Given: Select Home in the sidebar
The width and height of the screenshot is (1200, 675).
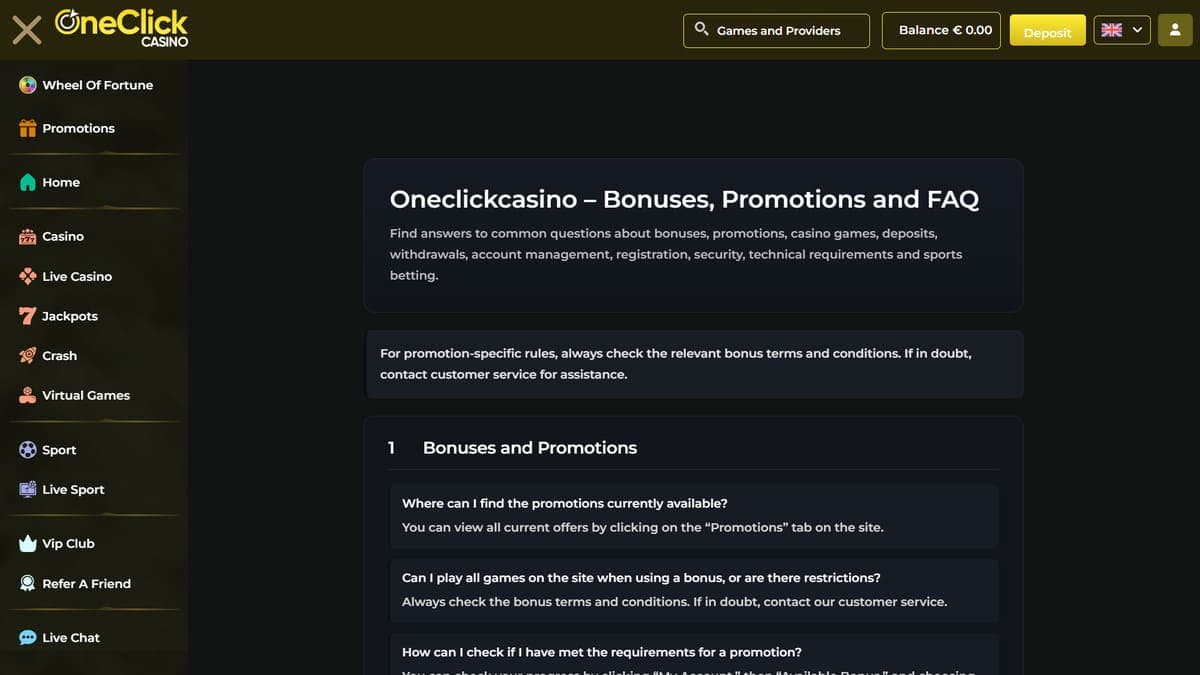Looking at the screenshot, I should pyautogui.click(x=61, y=182).
